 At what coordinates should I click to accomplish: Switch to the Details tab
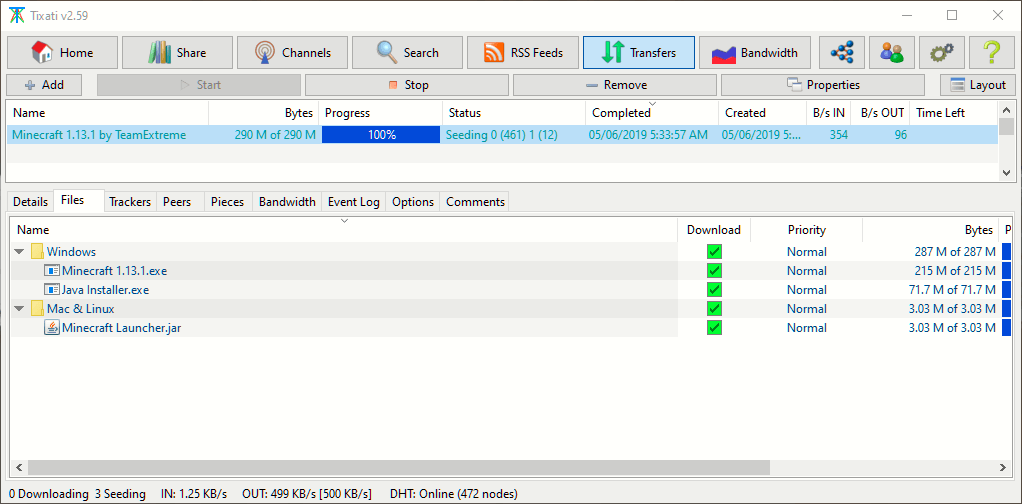point(31,202)
